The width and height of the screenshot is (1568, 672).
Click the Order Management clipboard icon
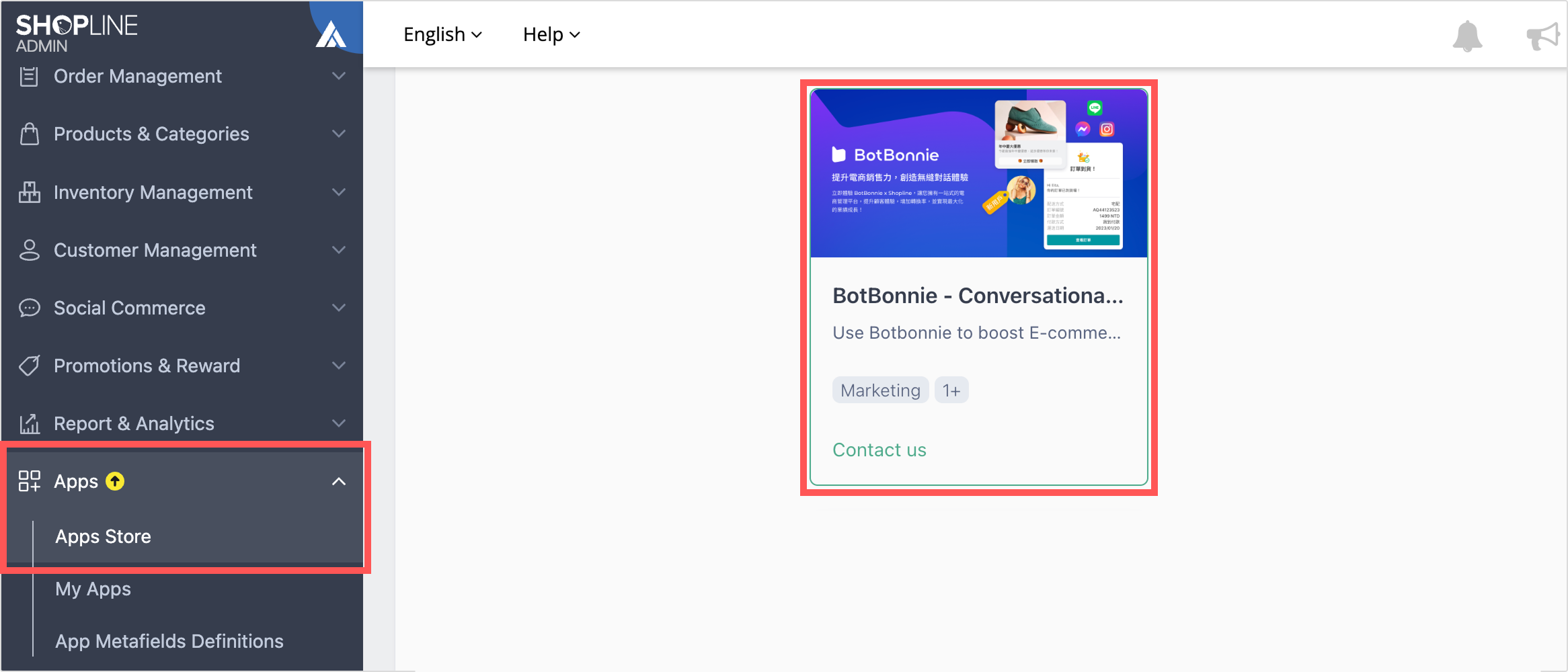[29, 77]
